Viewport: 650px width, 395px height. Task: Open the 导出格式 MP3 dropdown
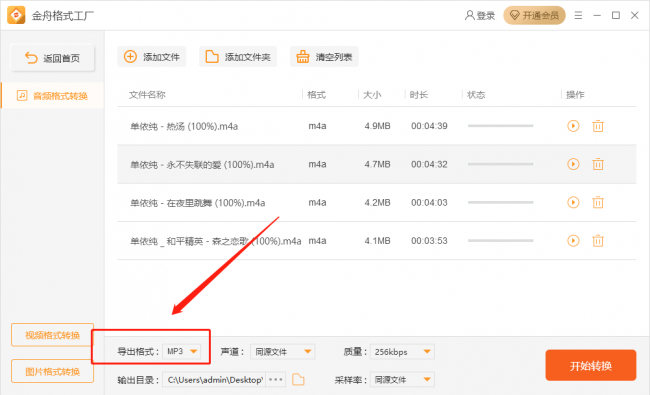click(x=182, y=351)
